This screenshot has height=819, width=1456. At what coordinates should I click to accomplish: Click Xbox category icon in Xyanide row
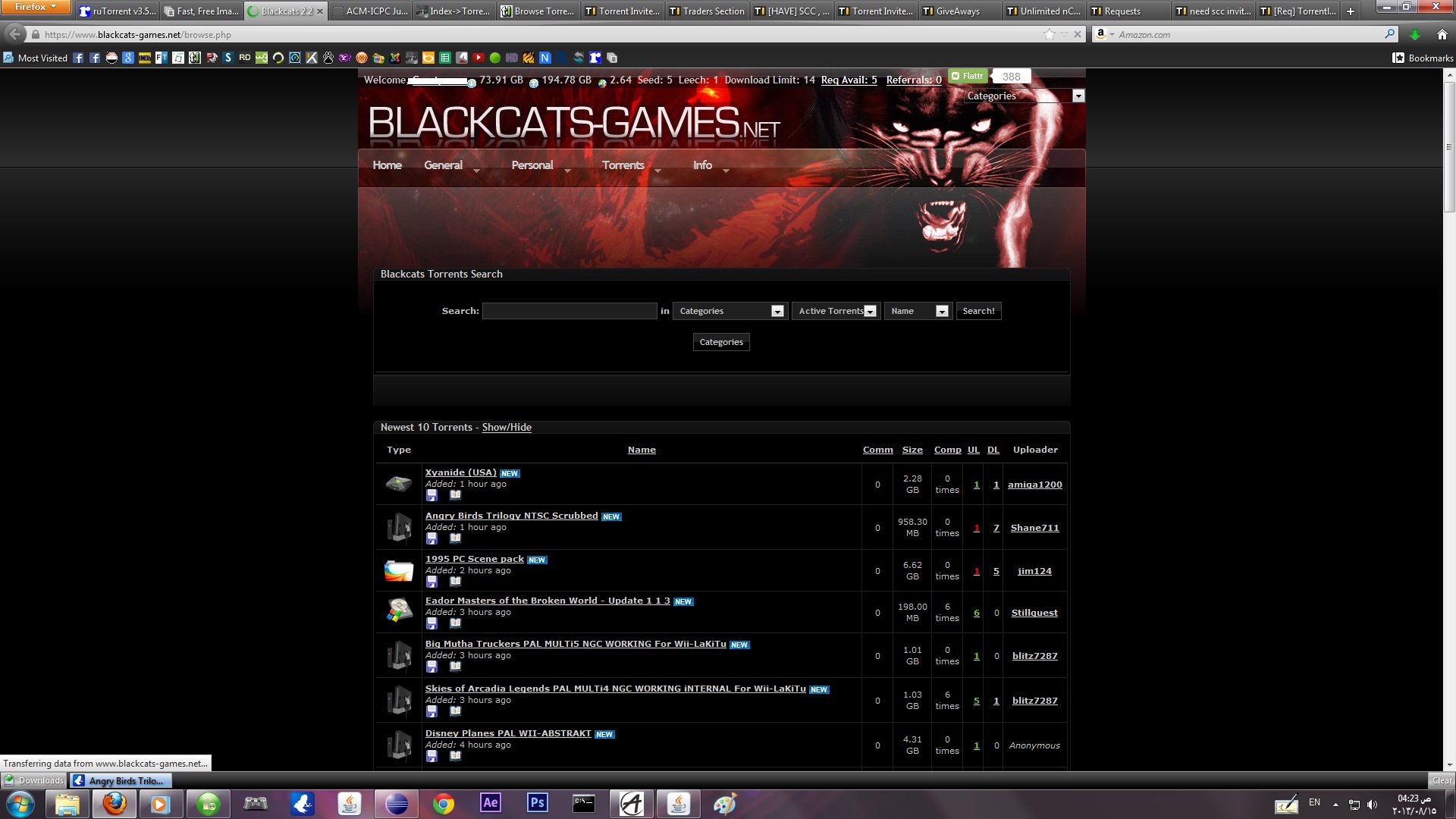(x=399, y=484)
